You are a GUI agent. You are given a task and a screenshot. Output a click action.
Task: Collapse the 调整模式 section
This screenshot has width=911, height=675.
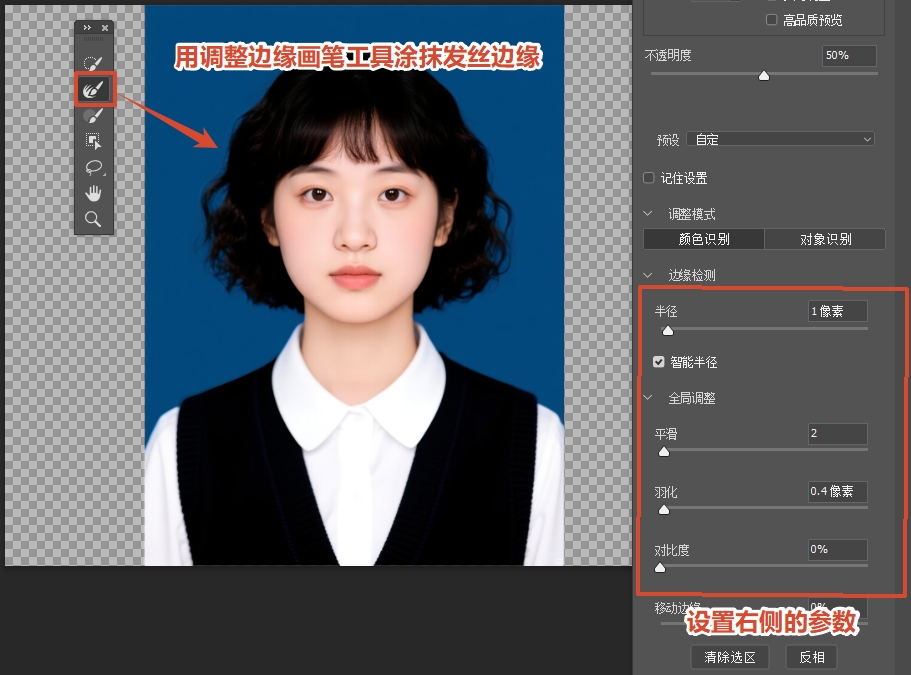646,213
